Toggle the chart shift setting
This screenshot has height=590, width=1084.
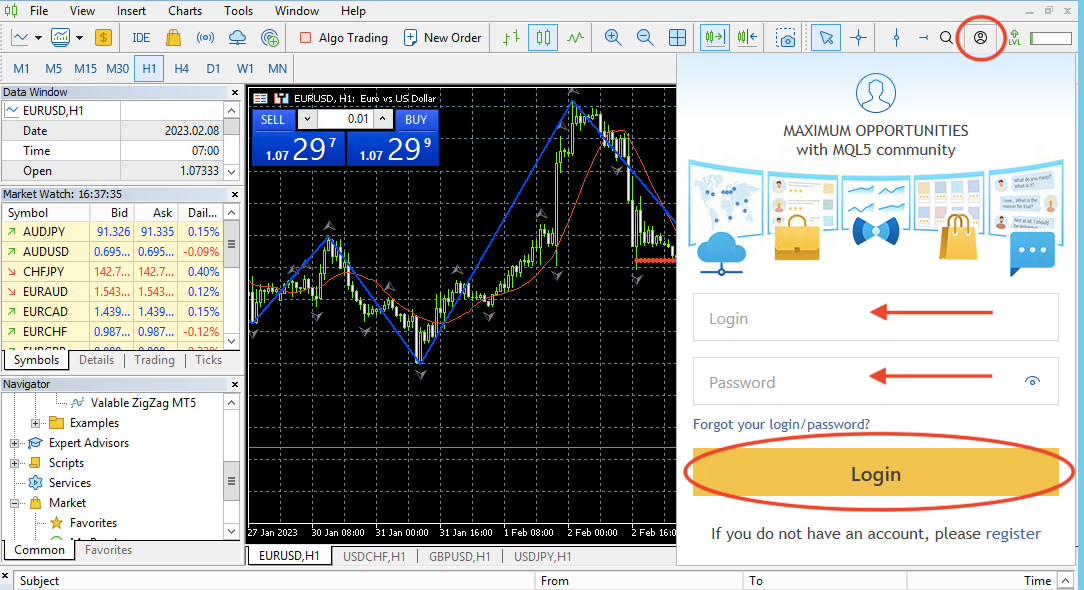pyautogui.click(x=747, y=37)
